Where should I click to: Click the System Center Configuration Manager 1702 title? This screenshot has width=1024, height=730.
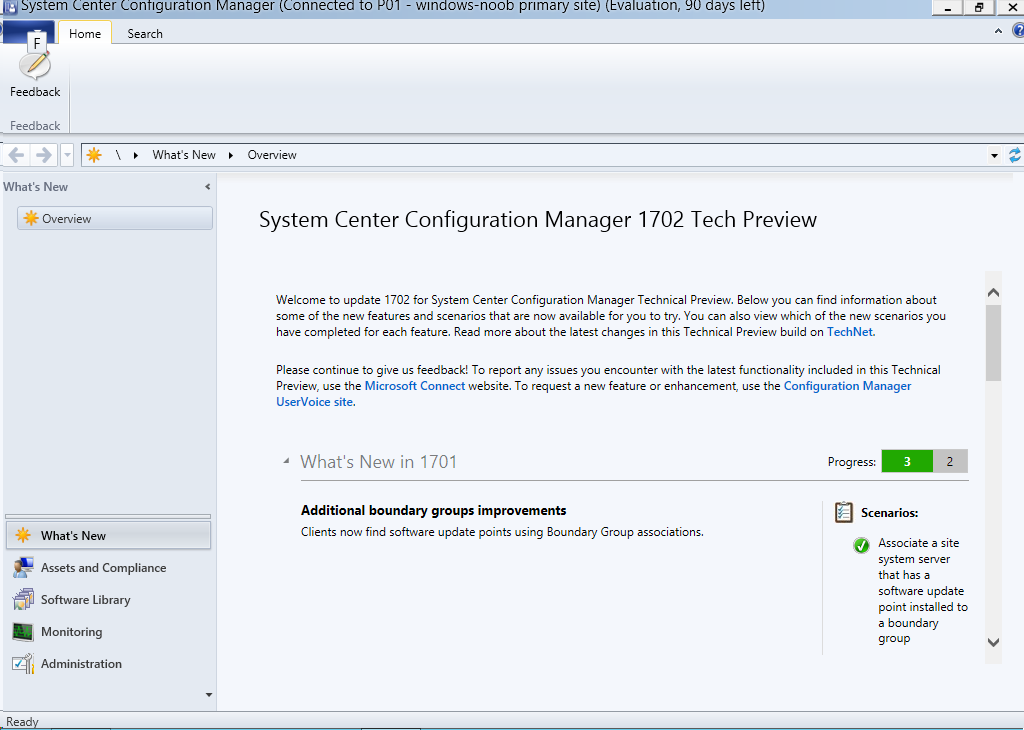pyautogui.click(x=538, y=219)
